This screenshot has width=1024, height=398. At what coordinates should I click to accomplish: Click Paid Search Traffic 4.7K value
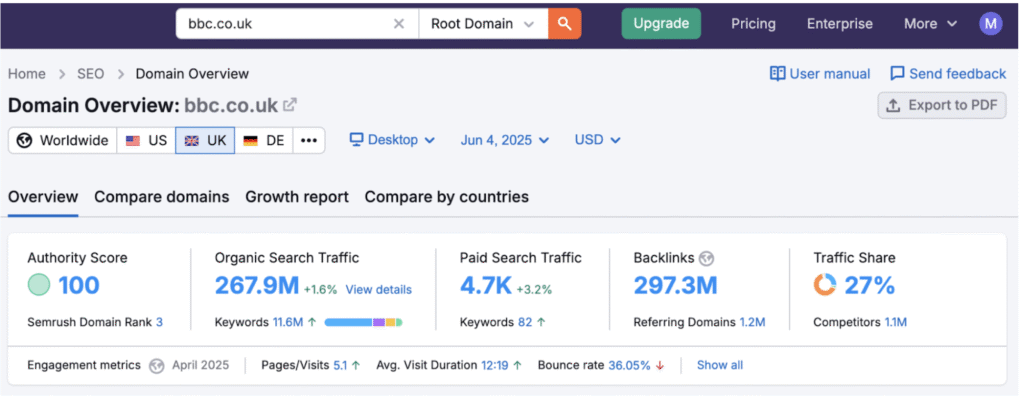point(486,285)
